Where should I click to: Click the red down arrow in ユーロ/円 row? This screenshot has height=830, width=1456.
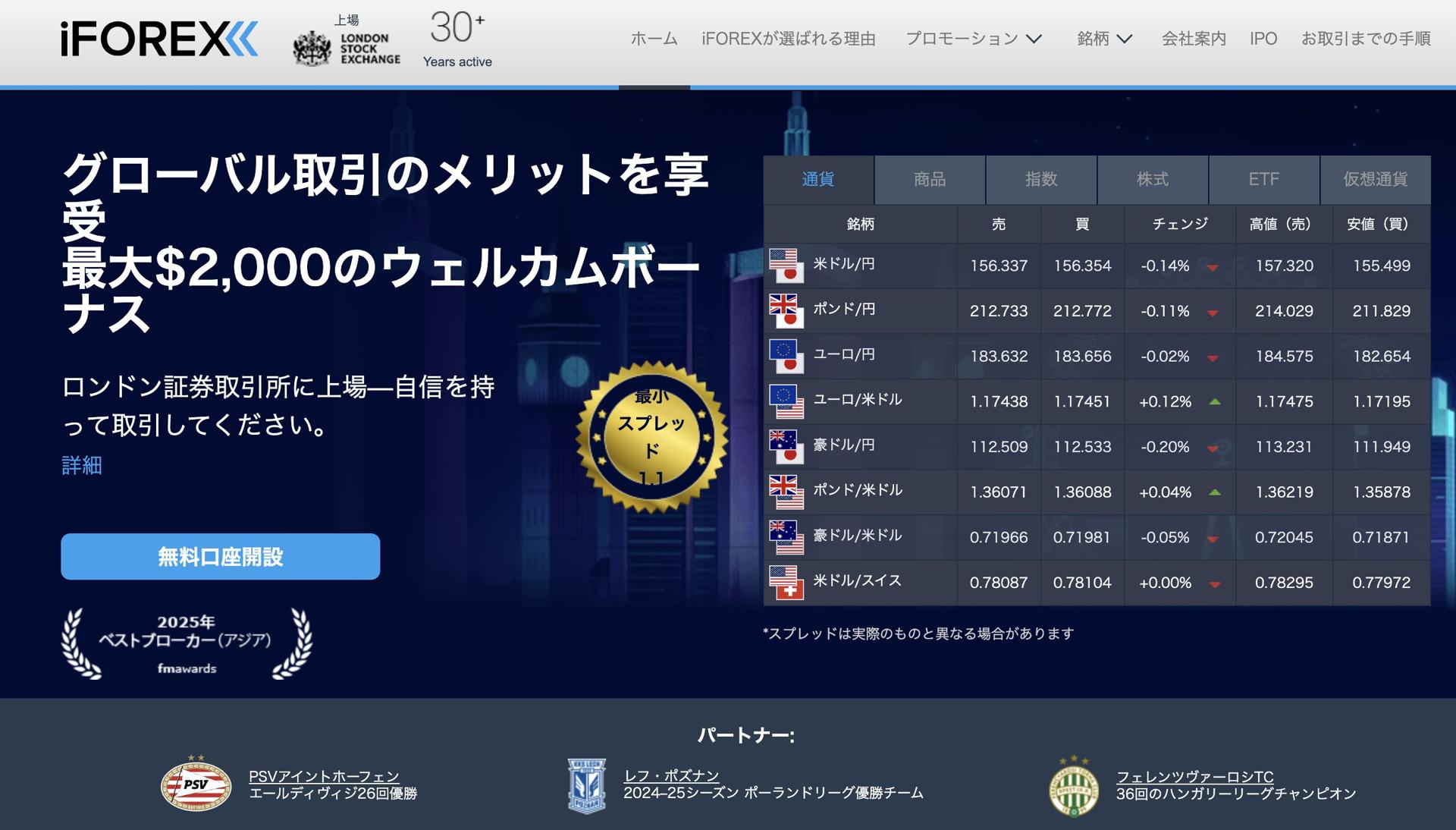(x=1213, y=358)
